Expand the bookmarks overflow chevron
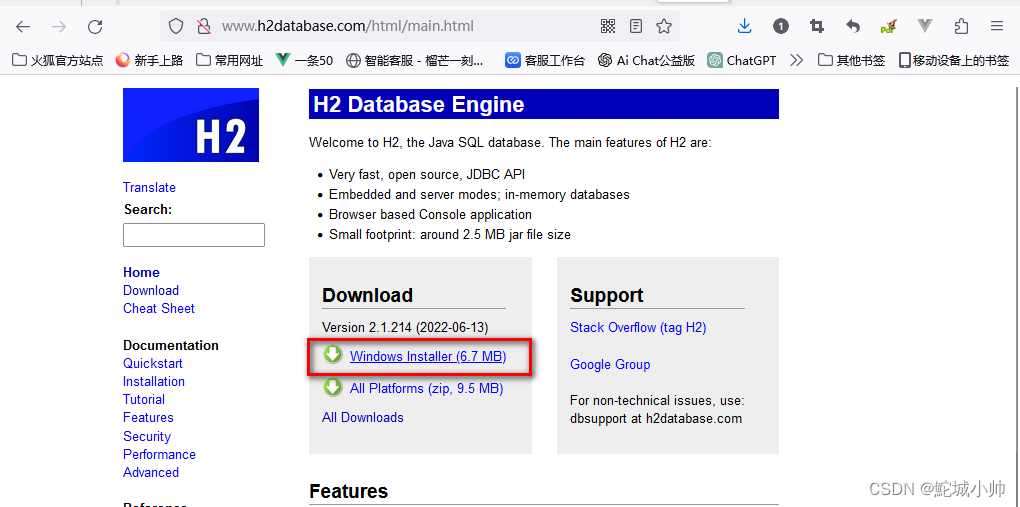Image resolution: width=1020 pixels, height=507 pixels. (x=796, y=61)
